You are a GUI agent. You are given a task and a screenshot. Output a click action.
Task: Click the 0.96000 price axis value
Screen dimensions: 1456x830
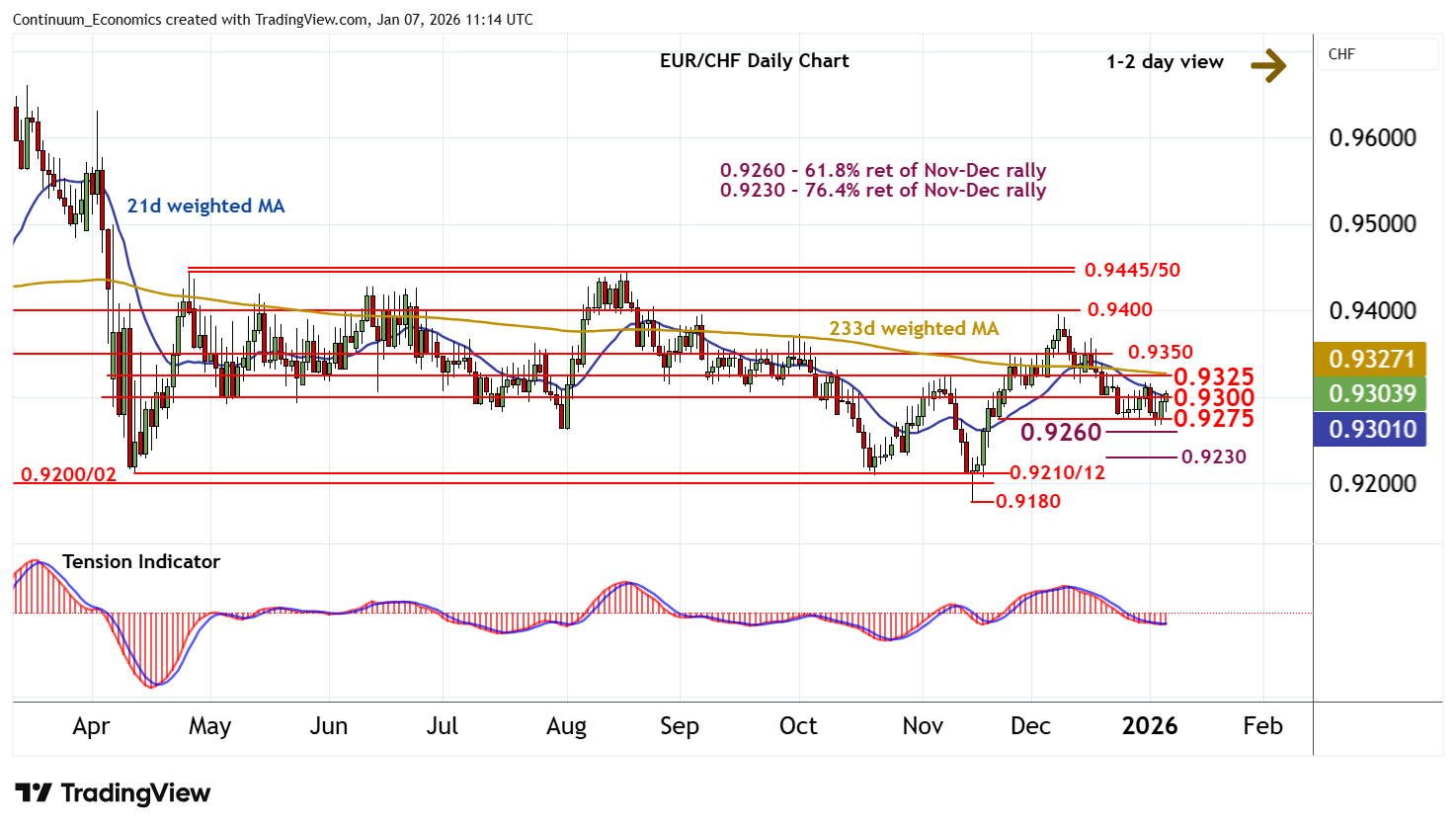pyautogui.click(x=1372, y=137)
